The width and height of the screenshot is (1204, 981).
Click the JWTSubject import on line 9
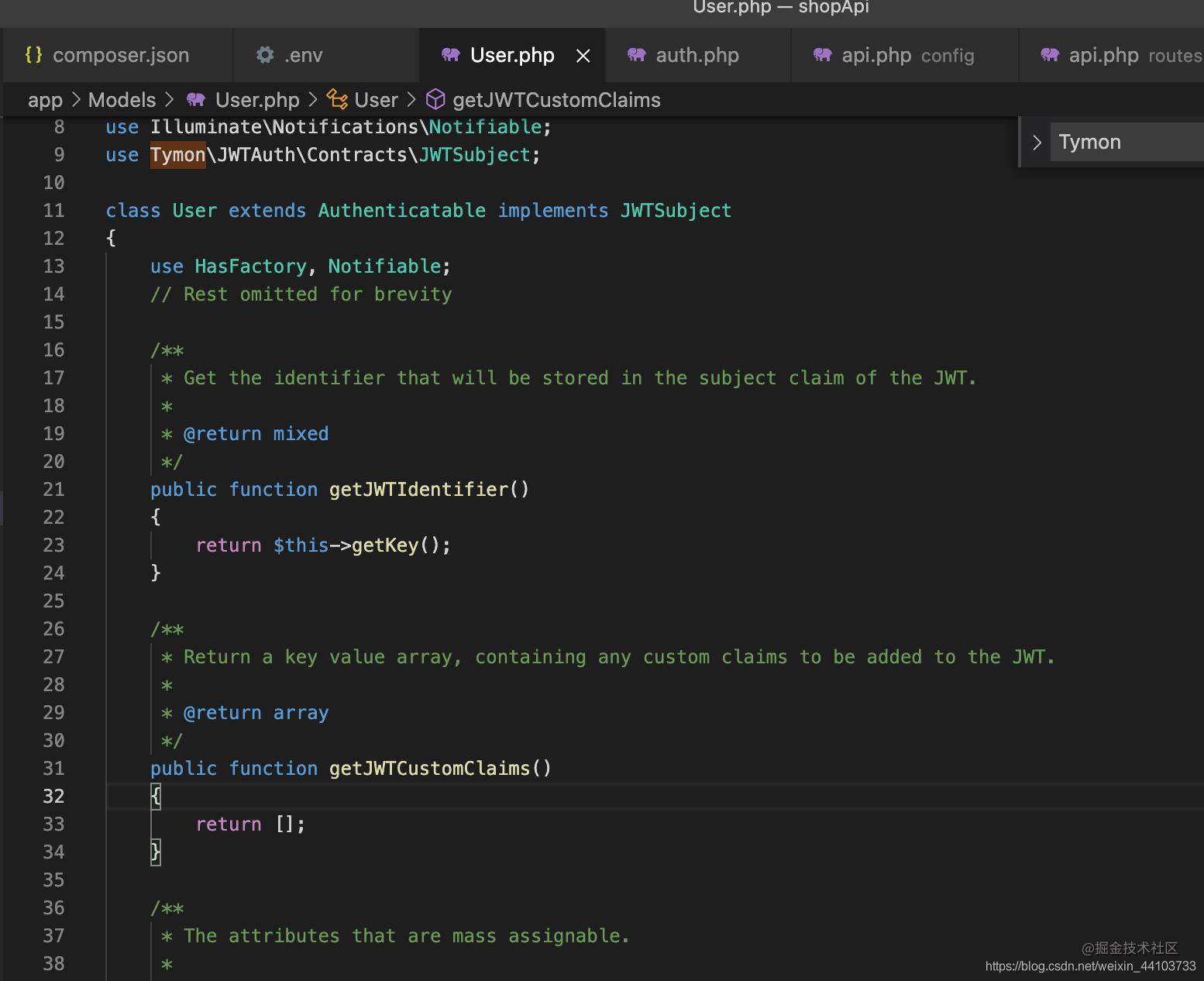(x=474, y=155)
